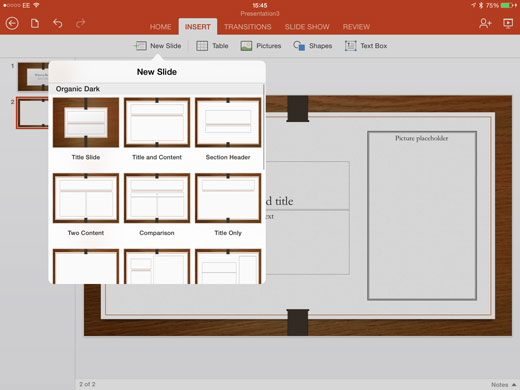The image size is (520, 390).
Task: Expand the Notes pane
Action: (x=503, y=385)
